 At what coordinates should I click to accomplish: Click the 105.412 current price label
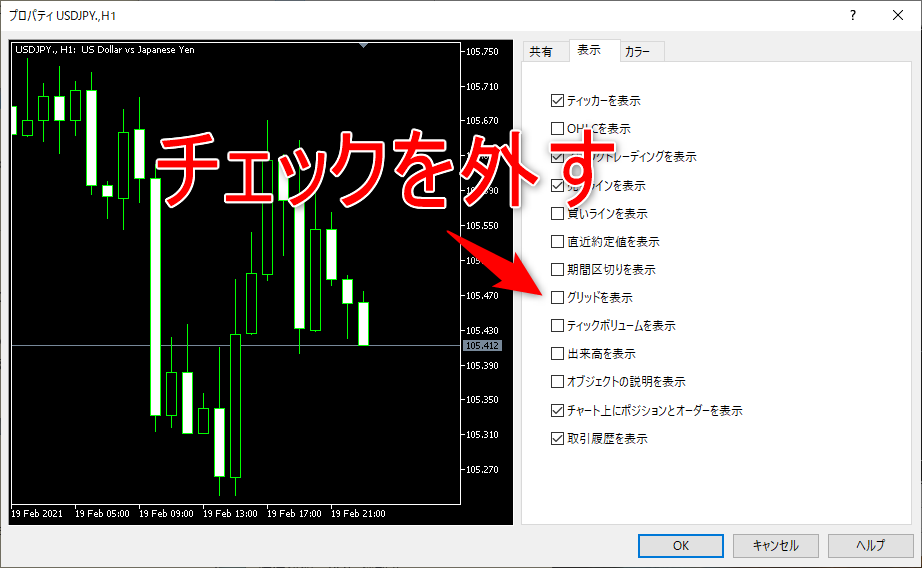tap(482, 346)
